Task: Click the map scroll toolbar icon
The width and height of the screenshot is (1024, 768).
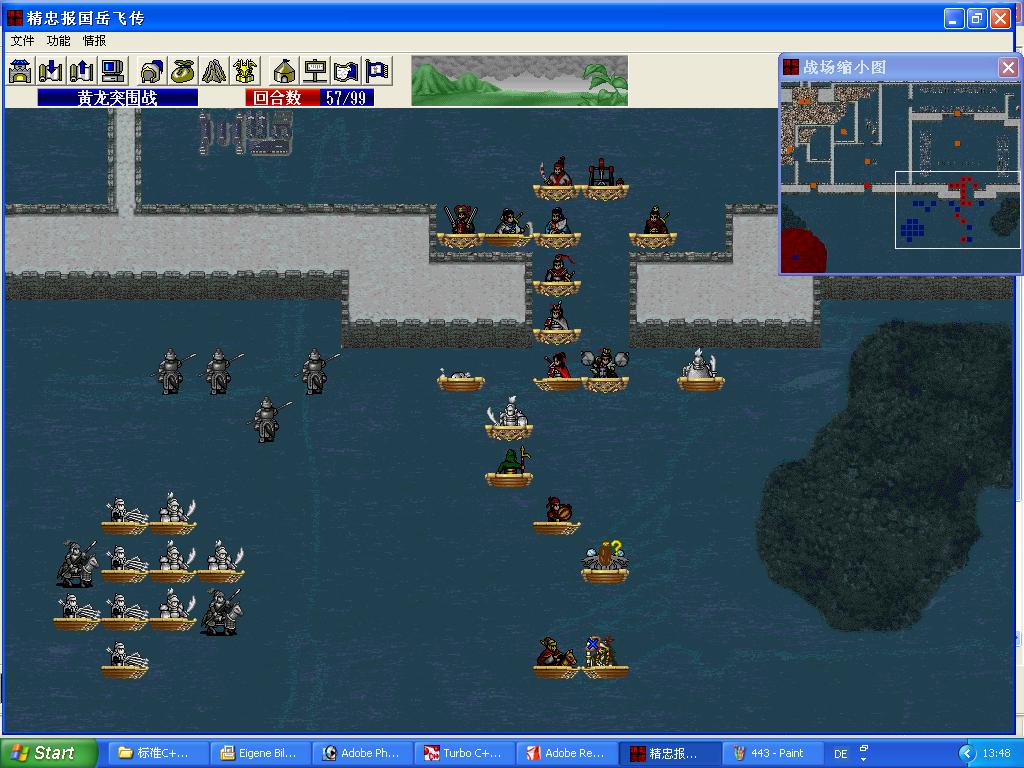Action: (346, 71)
